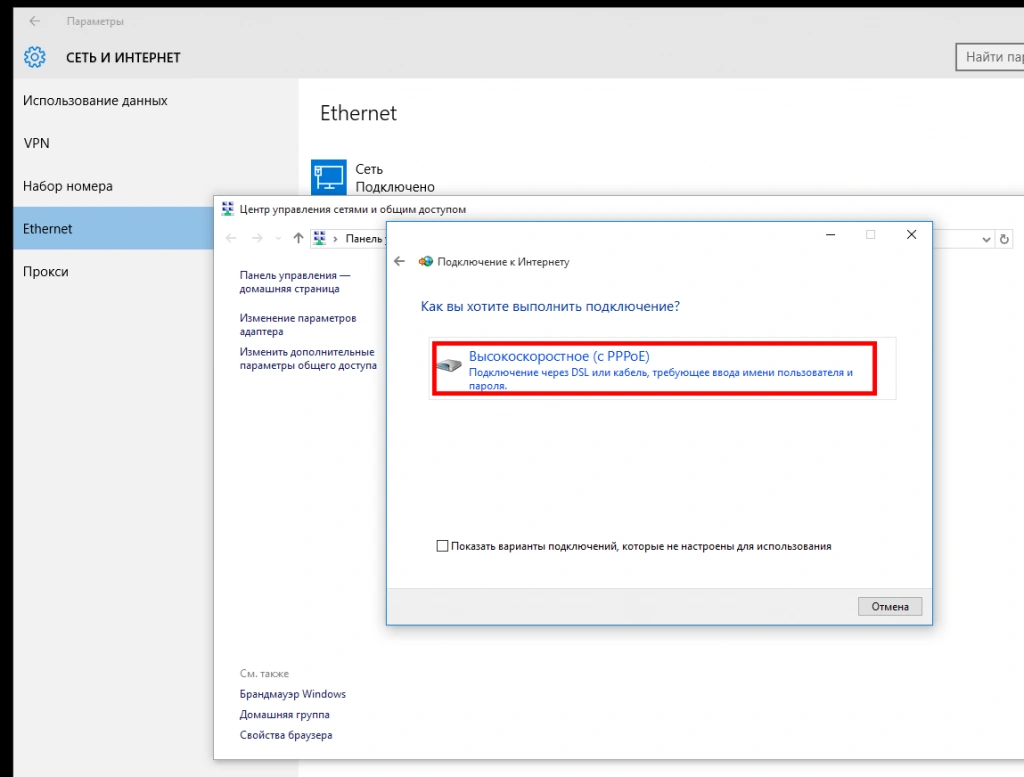Open the VPN settings section
Viewport: 1024px width, 777px height.
pos(36,143)
